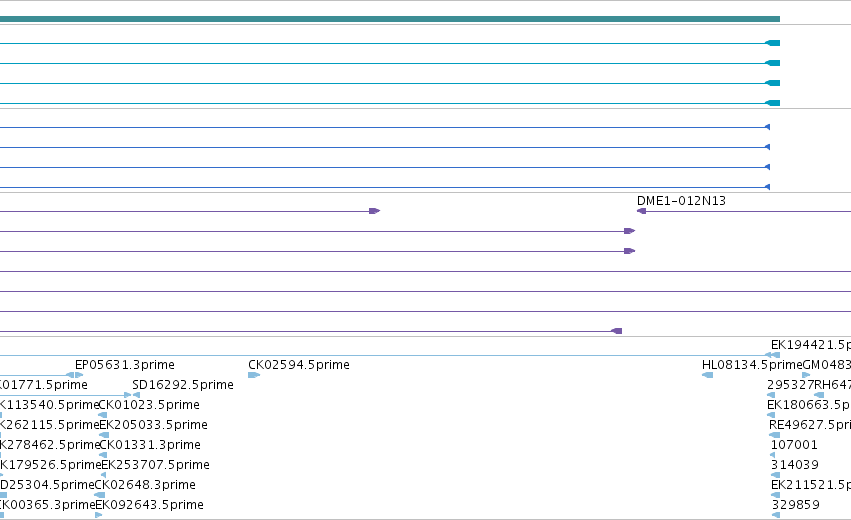This screenshot has height=520, width=851.
Task: Click the K00365.3prime label
Action: (x=48, y=505)
